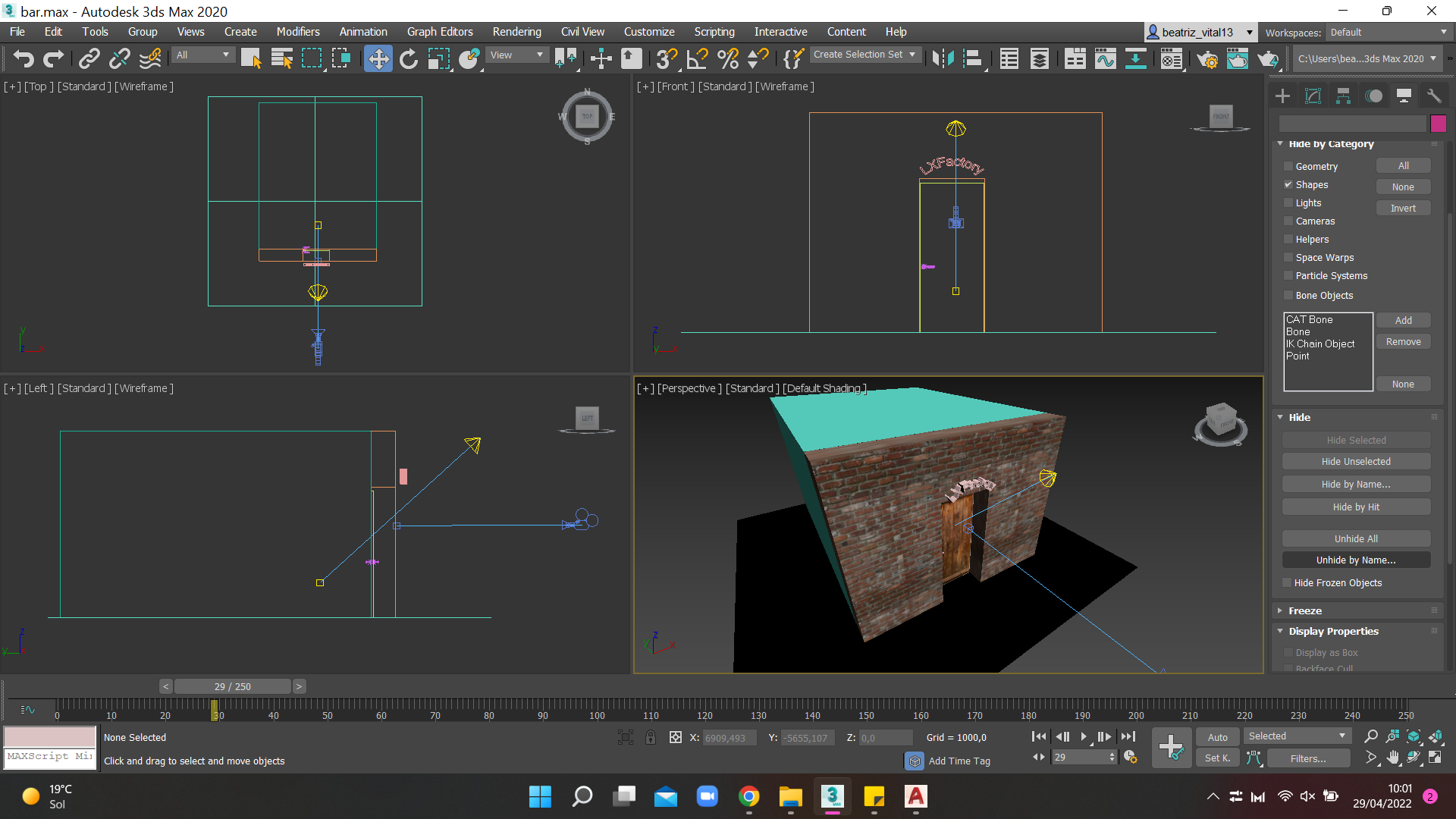Toggle the selection lock padlock icon
The height and width of the screenshot is (819, 1456).
click(x=651, y=737)
